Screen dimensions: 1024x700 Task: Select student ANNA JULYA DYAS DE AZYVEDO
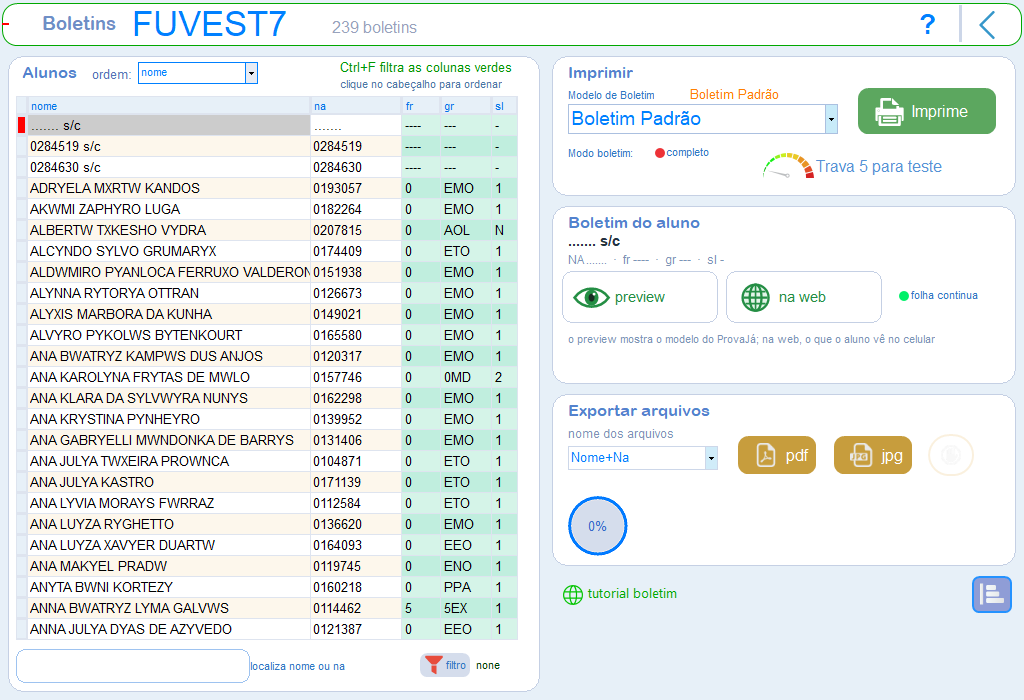click(168, 629)
